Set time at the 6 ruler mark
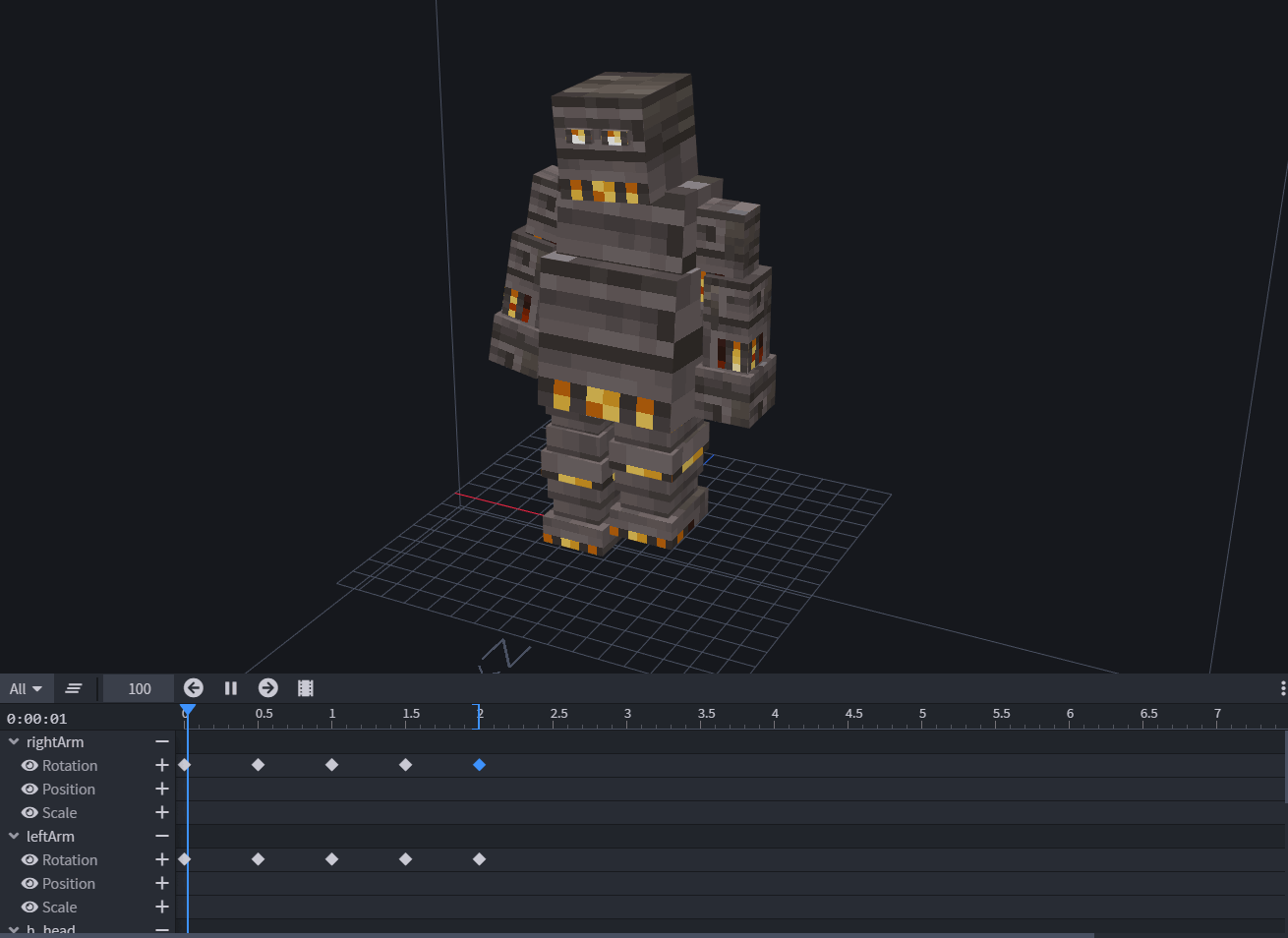Viewport: 1288px width, 938px height. [x=1070, y=716]
